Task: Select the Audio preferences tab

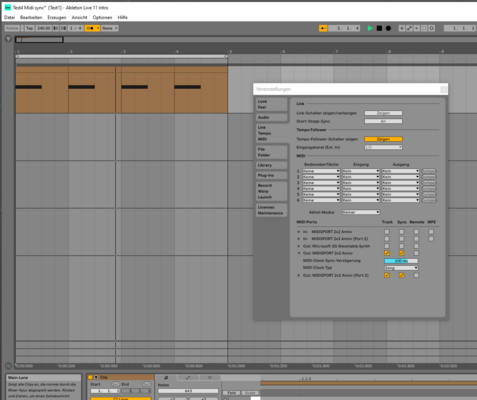Action: tap(271, 117)
